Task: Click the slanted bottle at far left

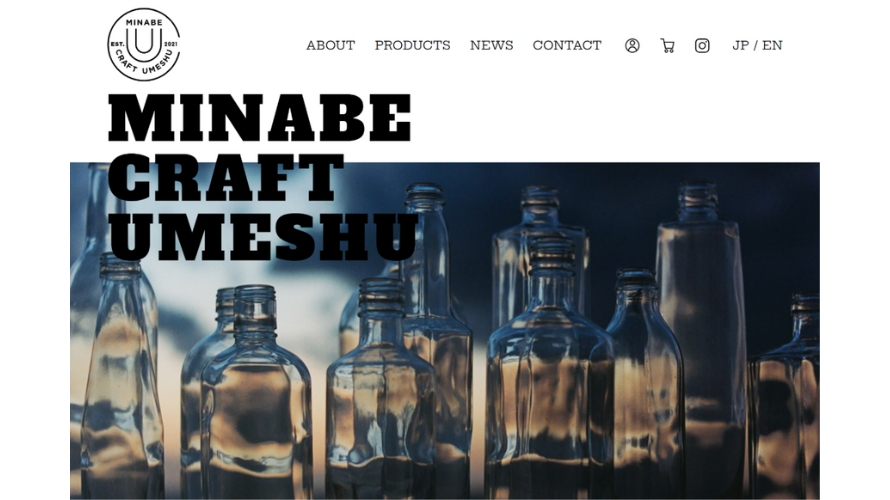Action: (121, 377)
